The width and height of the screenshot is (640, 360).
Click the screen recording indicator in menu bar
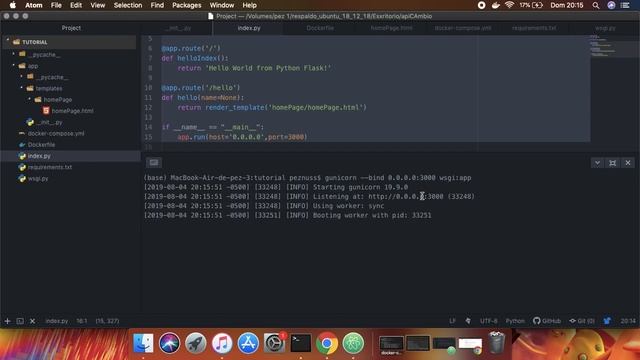tap(482, 5)
